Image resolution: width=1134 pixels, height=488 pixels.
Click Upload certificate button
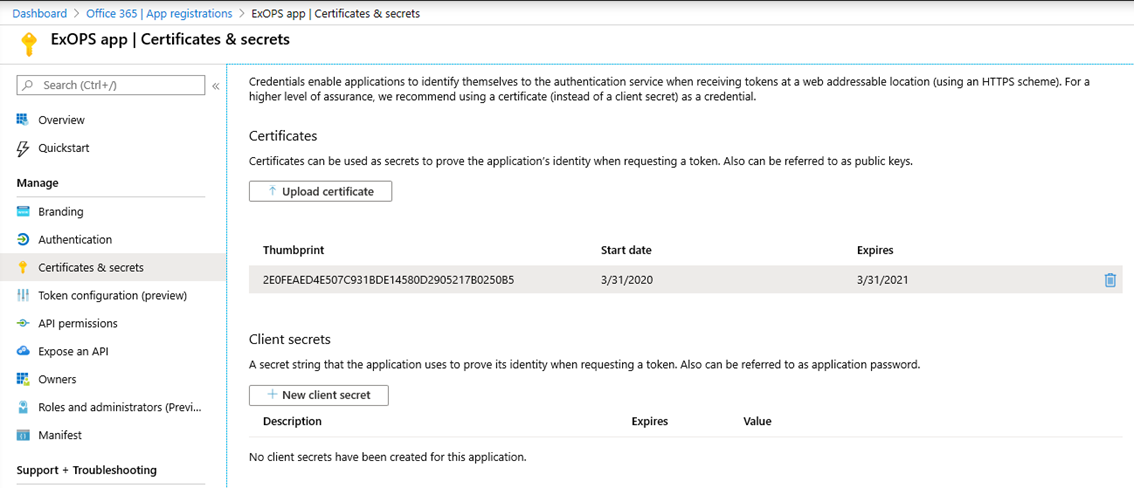(320, 191)
